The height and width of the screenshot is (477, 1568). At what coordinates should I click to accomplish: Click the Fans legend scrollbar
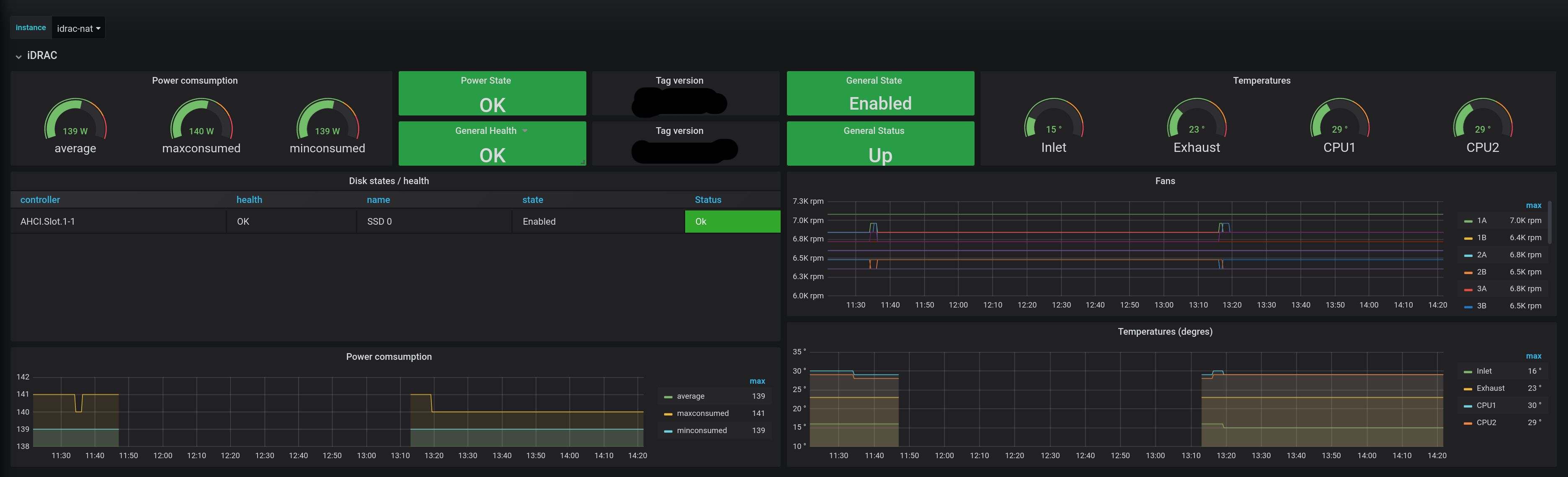(x=1549, y=222)
